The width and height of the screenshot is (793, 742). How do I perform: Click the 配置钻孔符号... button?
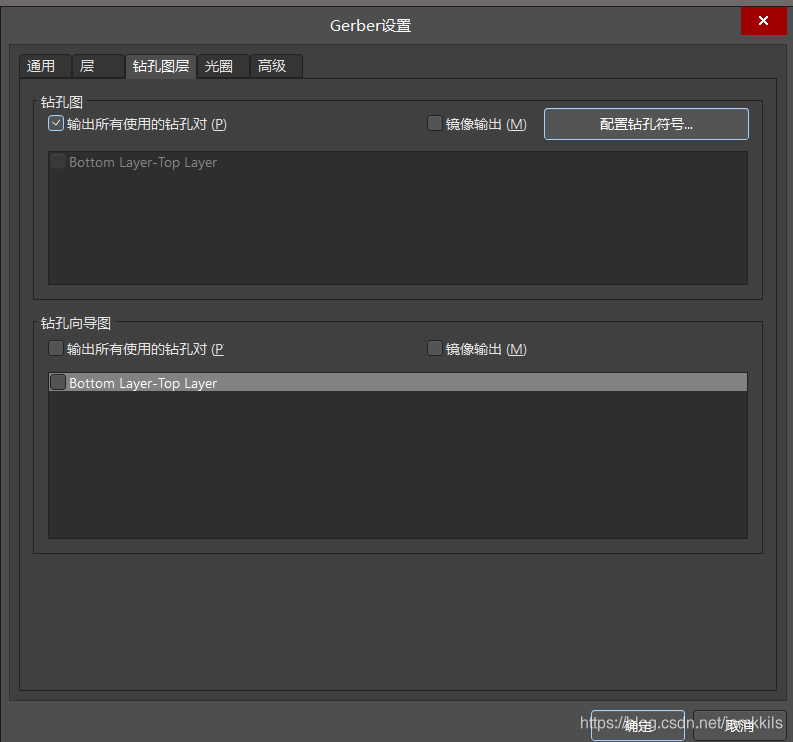coord(646,124)
